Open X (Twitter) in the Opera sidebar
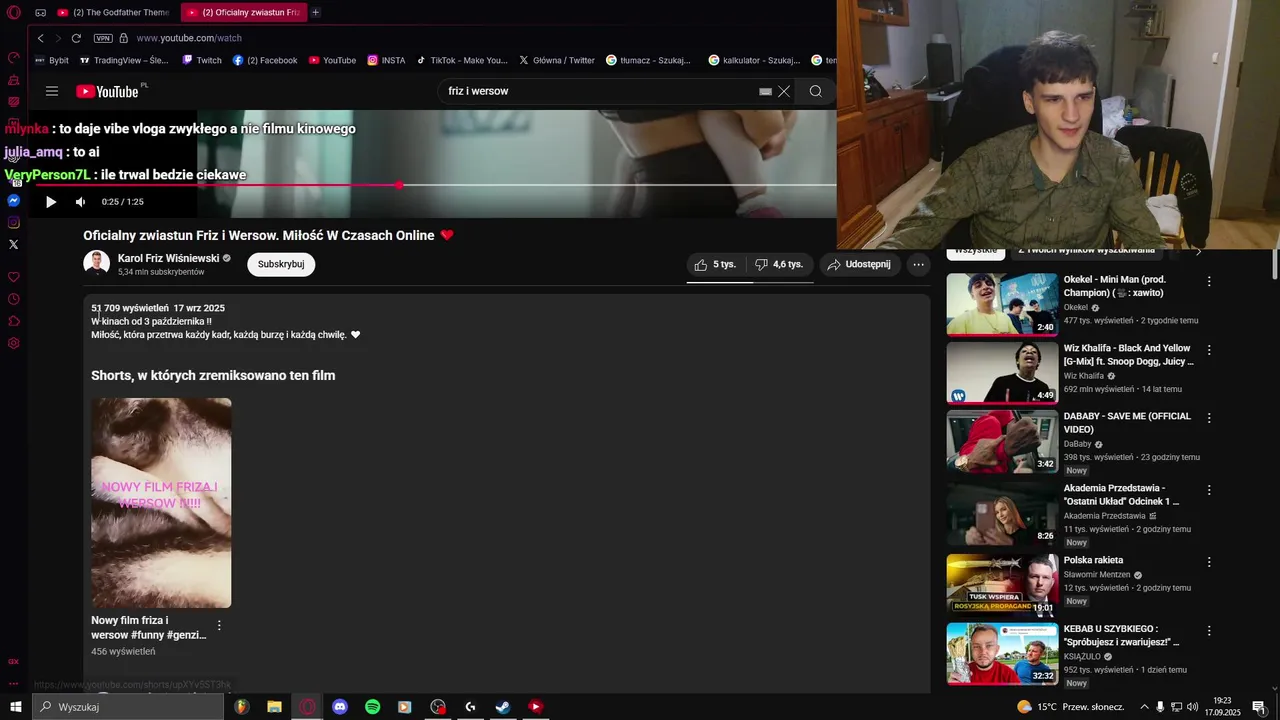The width and height of the screenshot is (1280, 720). [x=14, y=244]
